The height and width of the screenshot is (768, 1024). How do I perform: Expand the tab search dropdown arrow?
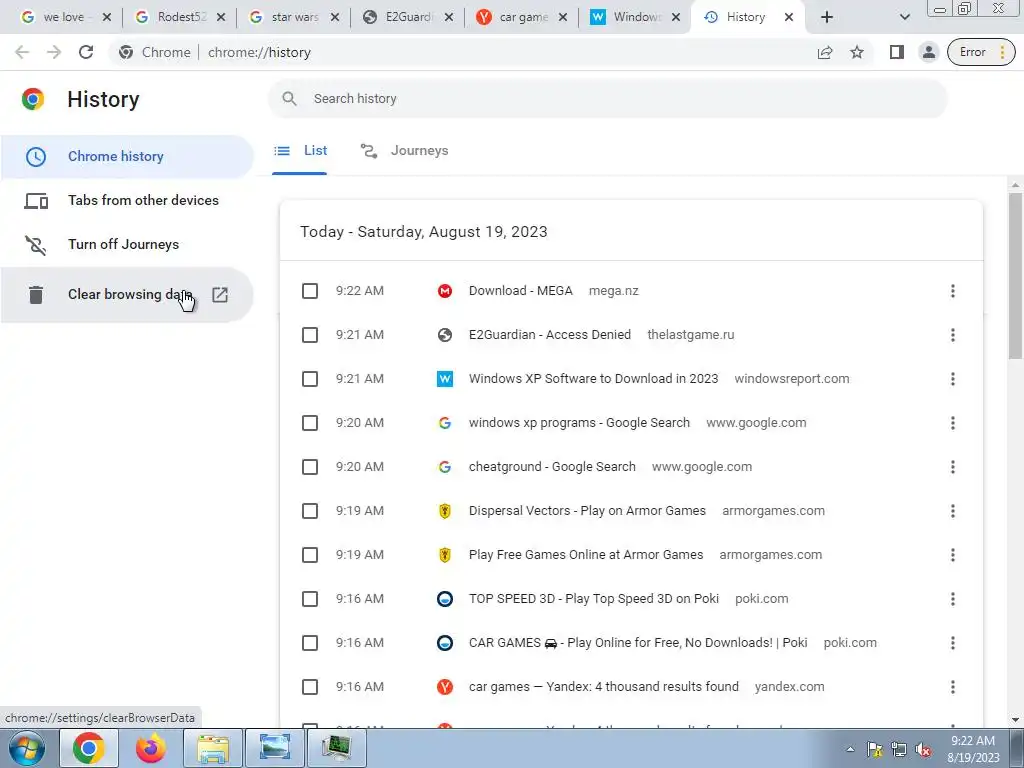tap(904, 17)
